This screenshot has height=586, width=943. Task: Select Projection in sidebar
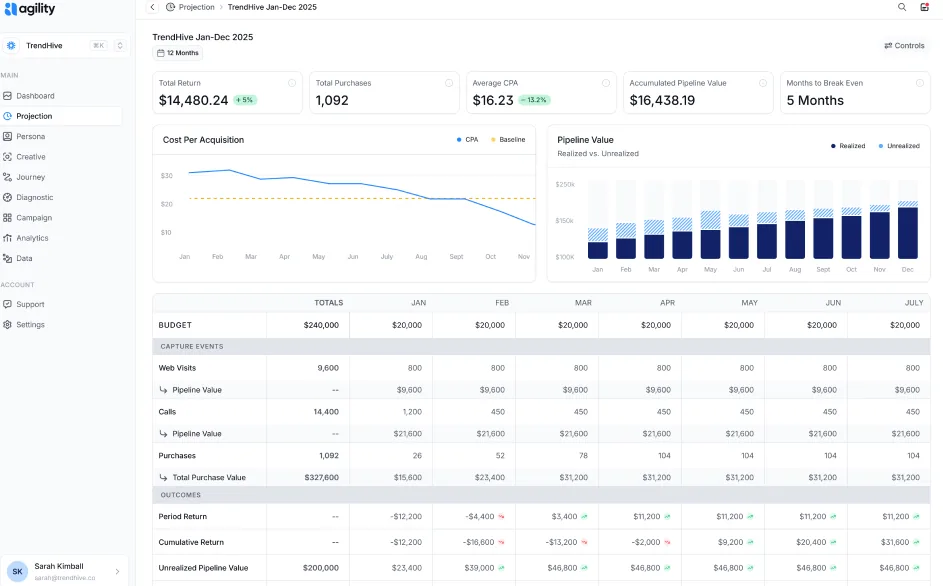[61, 116]
